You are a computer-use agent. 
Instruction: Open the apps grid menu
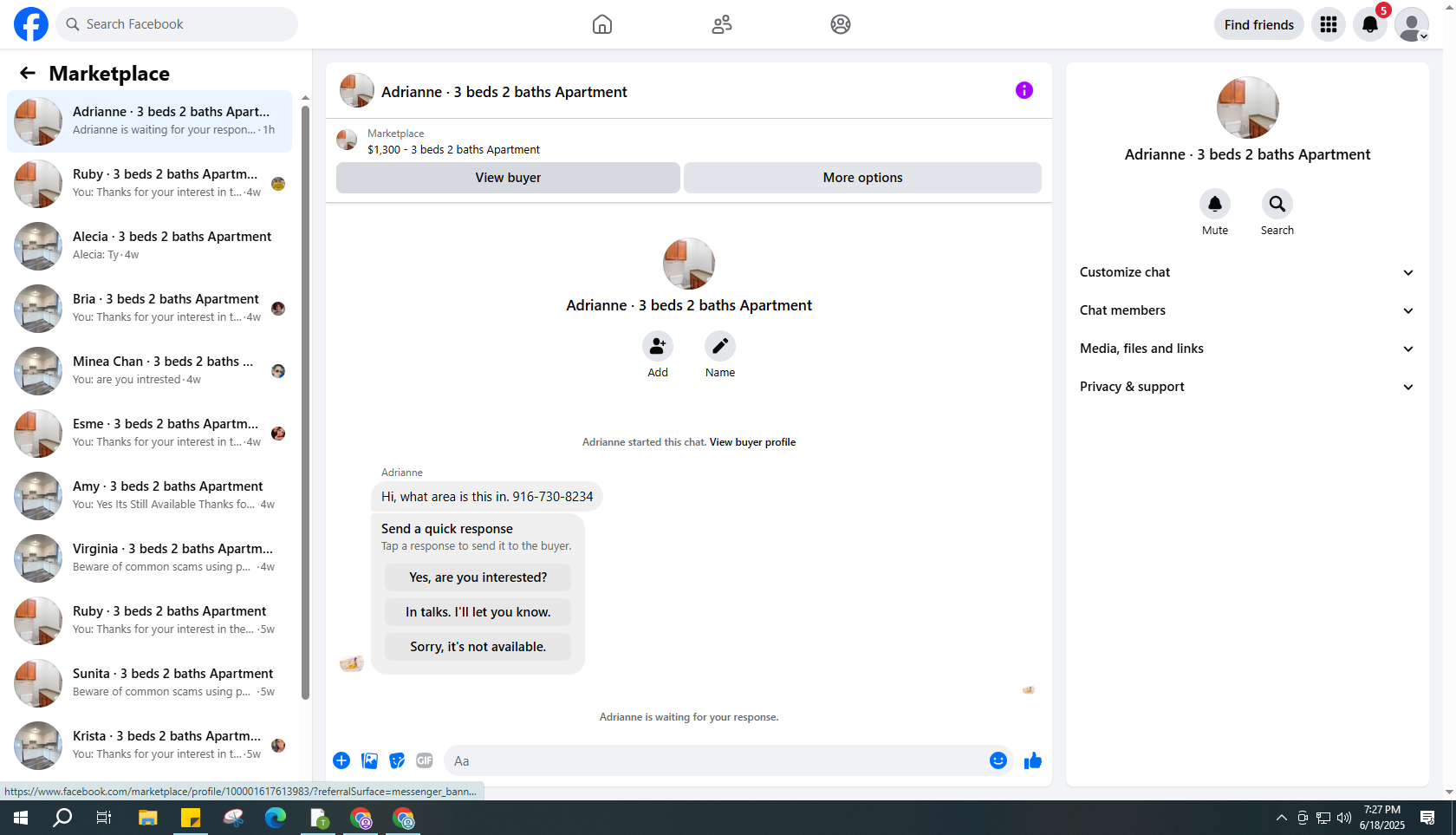(1329, 24)
